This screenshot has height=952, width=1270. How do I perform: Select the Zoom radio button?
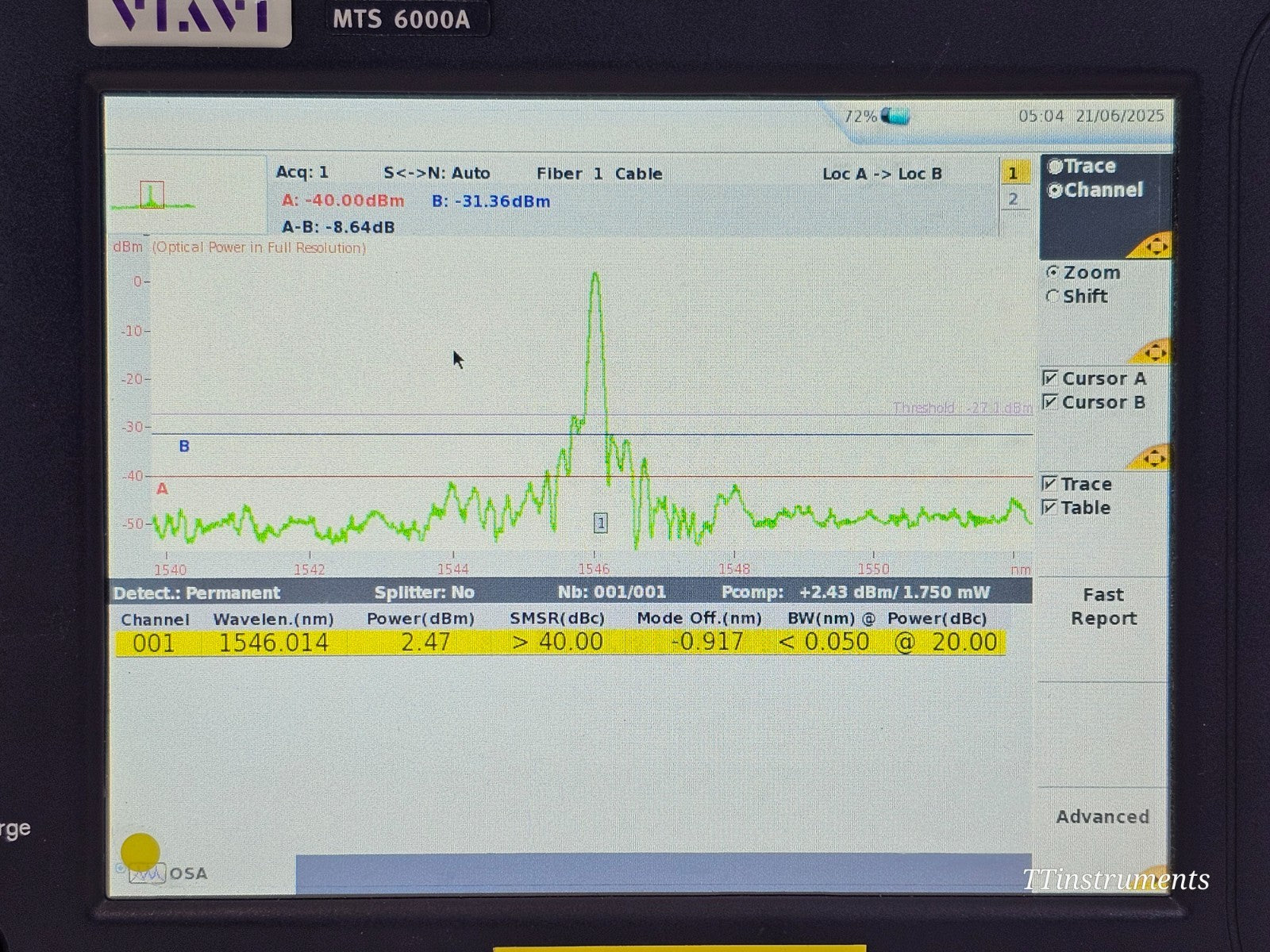1053,272
